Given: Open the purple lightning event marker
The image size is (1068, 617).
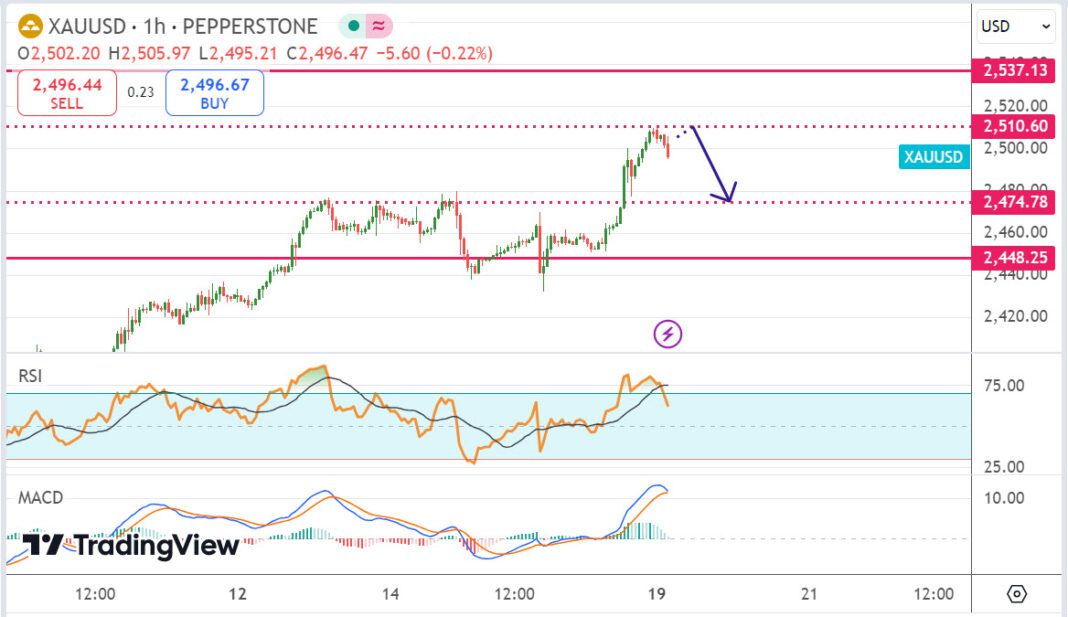Looking at the screenshot, I should point(667,334).
